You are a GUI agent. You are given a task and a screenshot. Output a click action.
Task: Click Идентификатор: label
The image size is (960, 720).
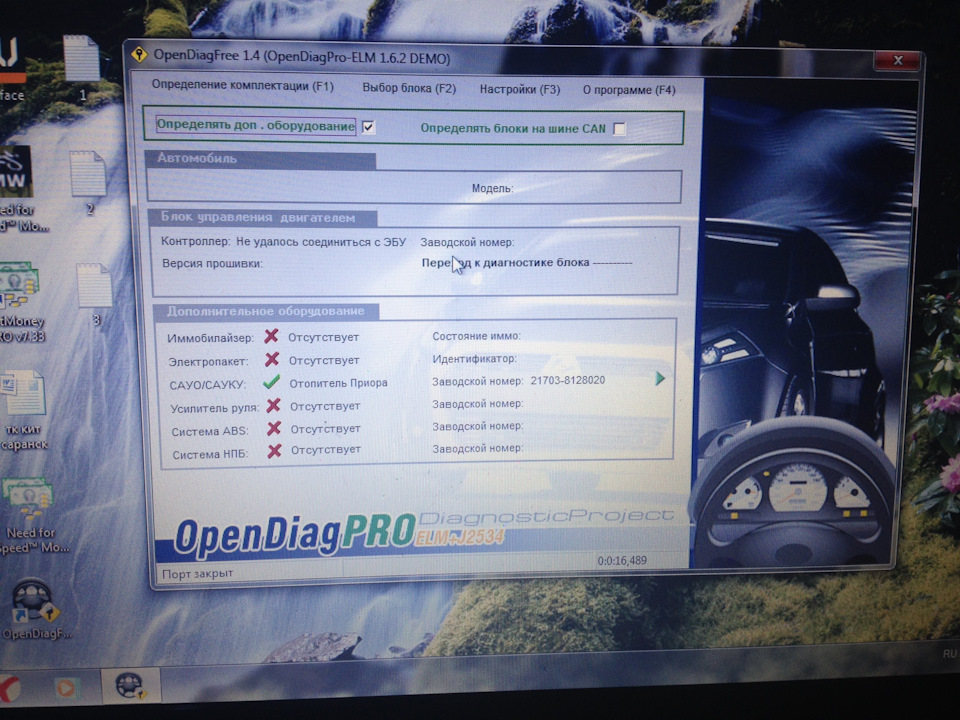[x=474, y=358]
